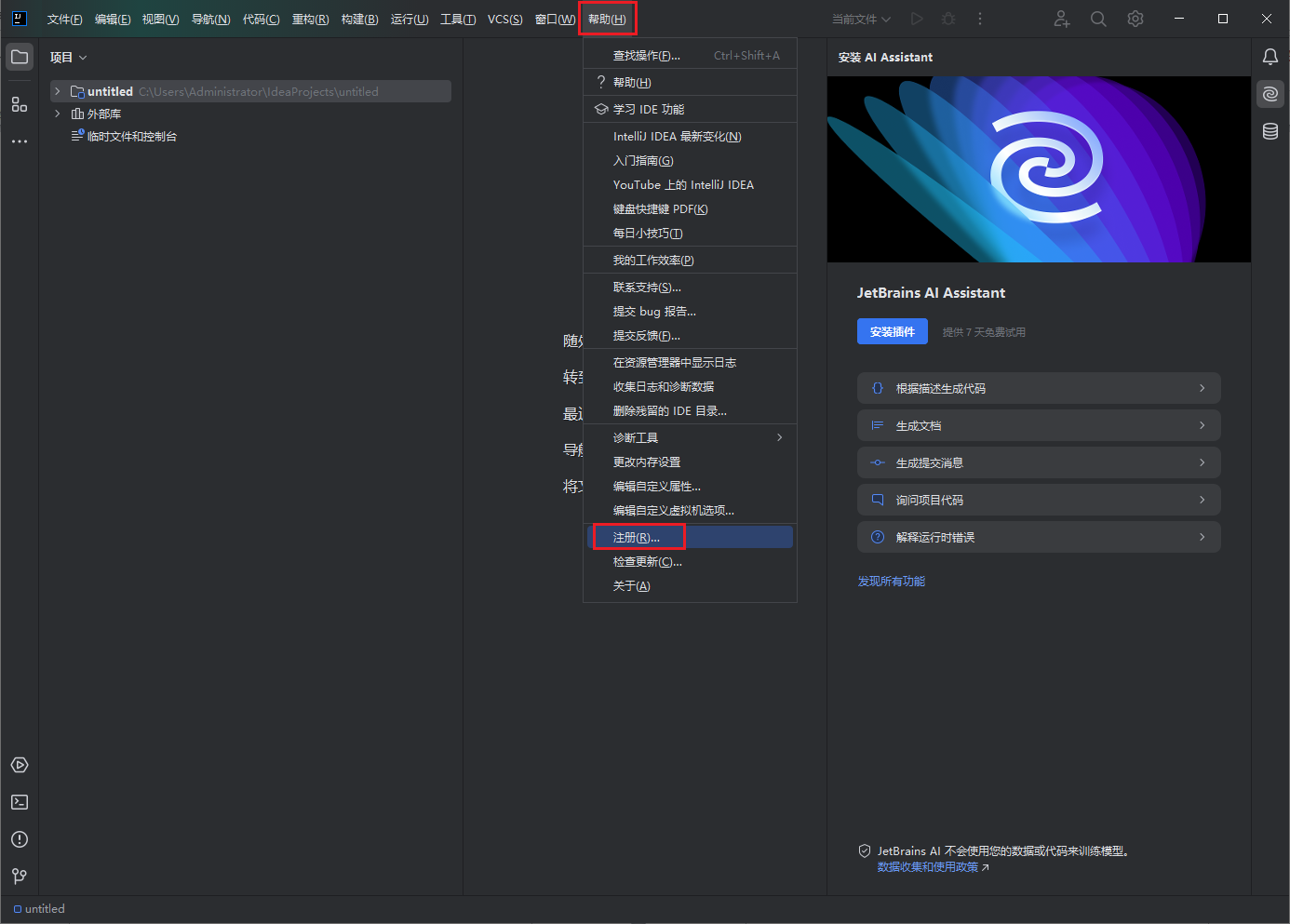Open the File menu
This screenshot has height=924, width=1290.
64,19
